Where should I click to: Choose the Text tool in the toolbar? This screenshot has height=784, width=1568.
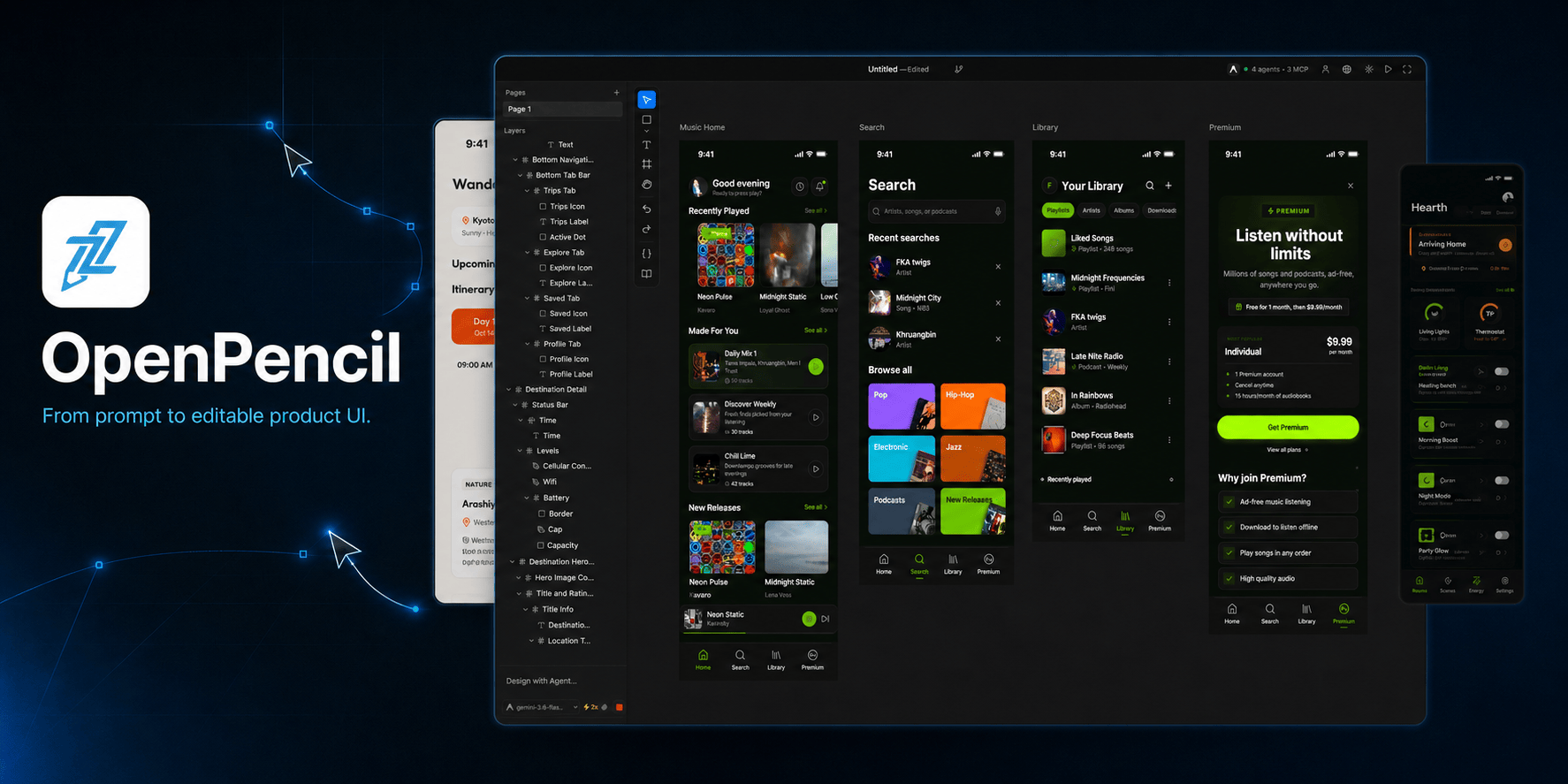[x=647, y=145]
